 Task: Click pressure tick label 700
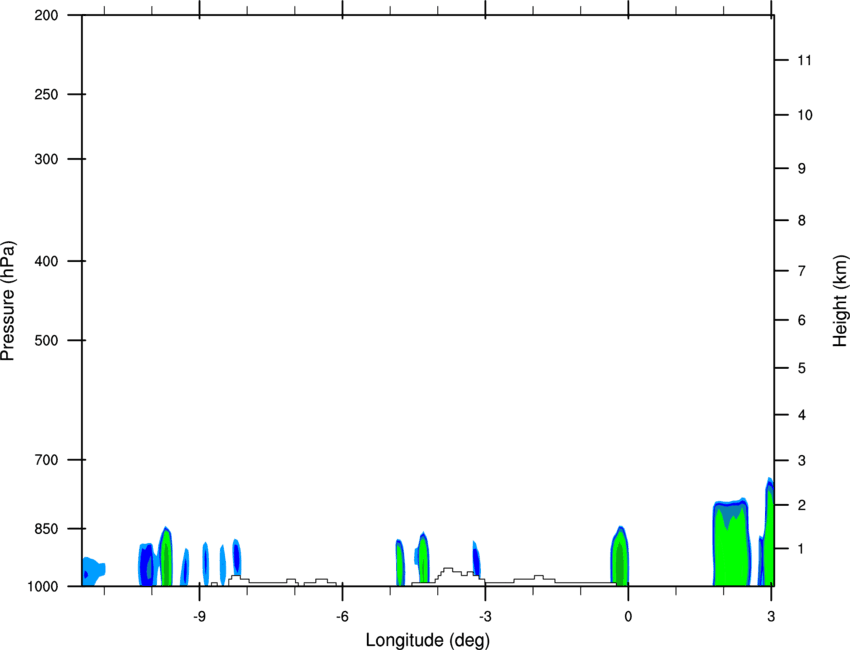(x=46, y=460)
